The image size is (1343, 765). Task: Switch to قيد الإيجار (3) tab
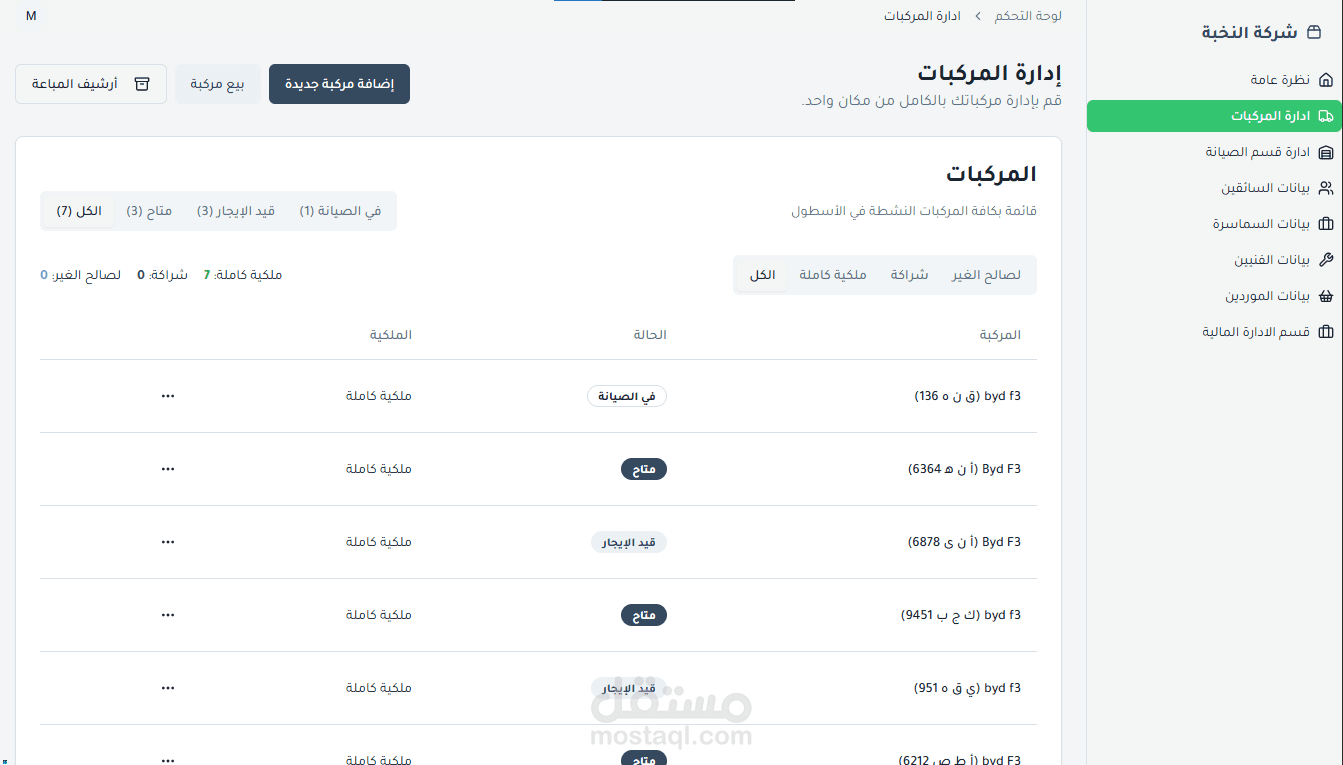[236, 211]
